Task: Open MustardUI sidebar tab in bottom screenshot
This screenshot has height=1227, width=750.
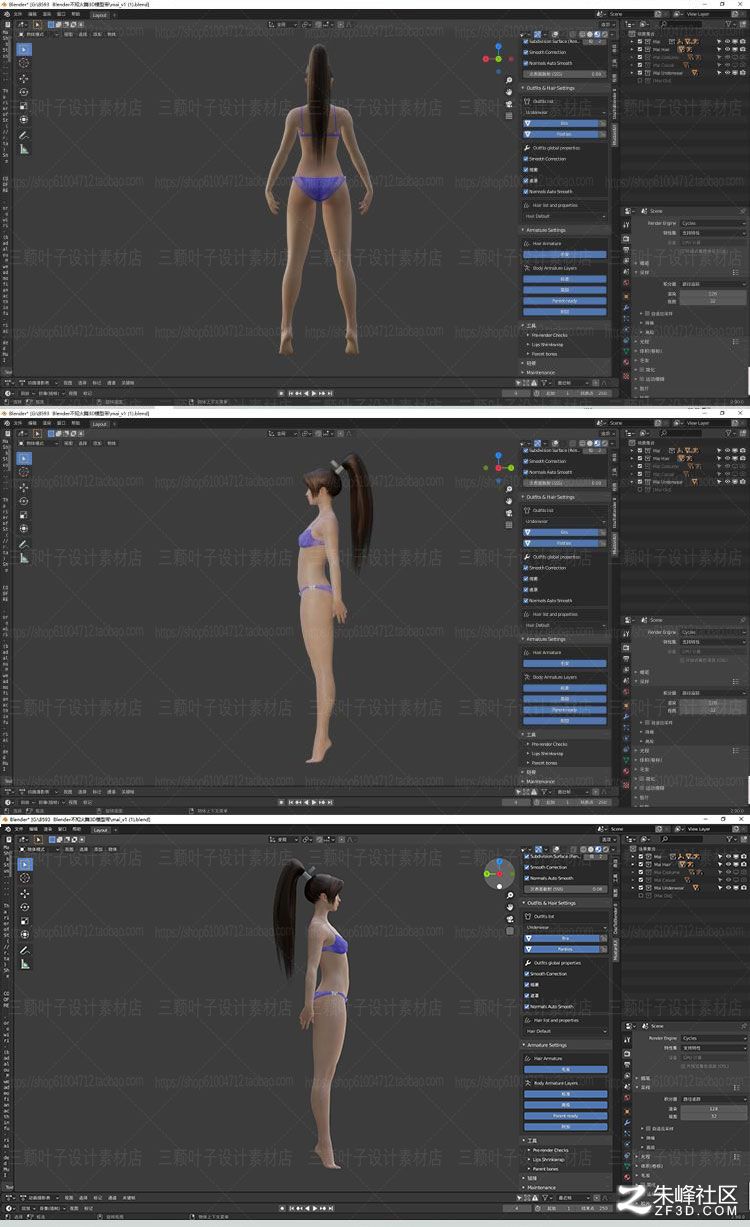Action: (615, 950)
